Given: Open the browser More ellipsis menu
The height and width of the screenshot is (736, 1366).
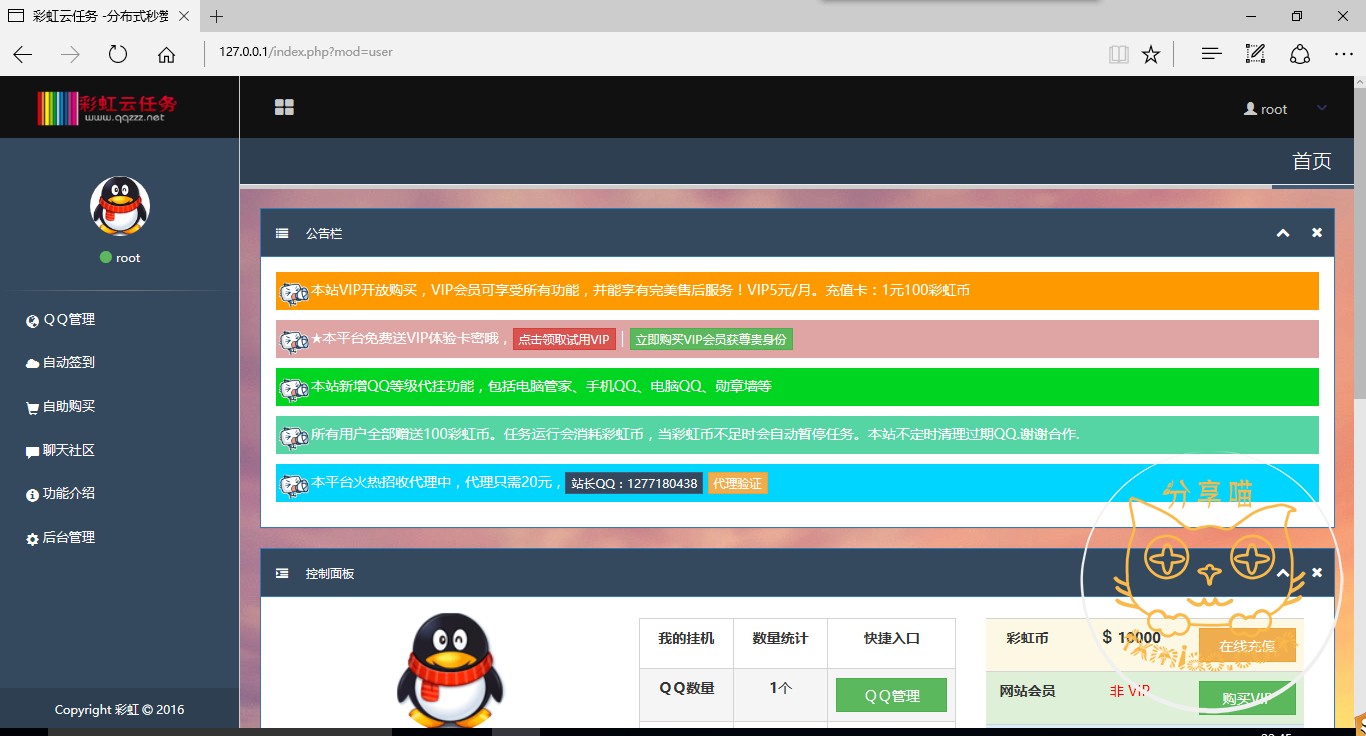Looking at the screenshot, I should [1344, 54].
